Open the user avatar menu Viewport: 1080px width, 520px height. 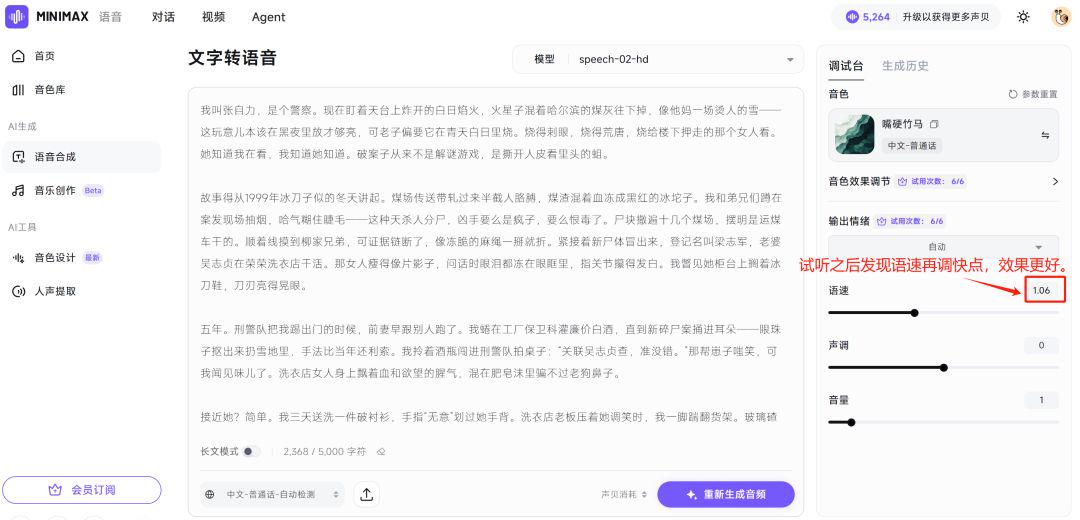coord(1061,17)
